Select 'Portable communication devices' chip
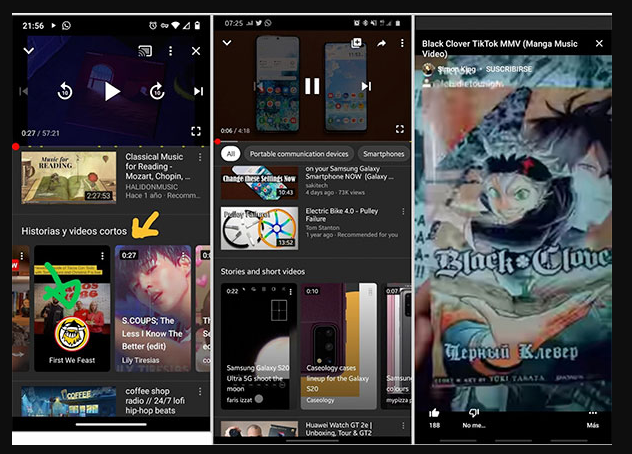The image size is (632, 454). click(299, 154)
